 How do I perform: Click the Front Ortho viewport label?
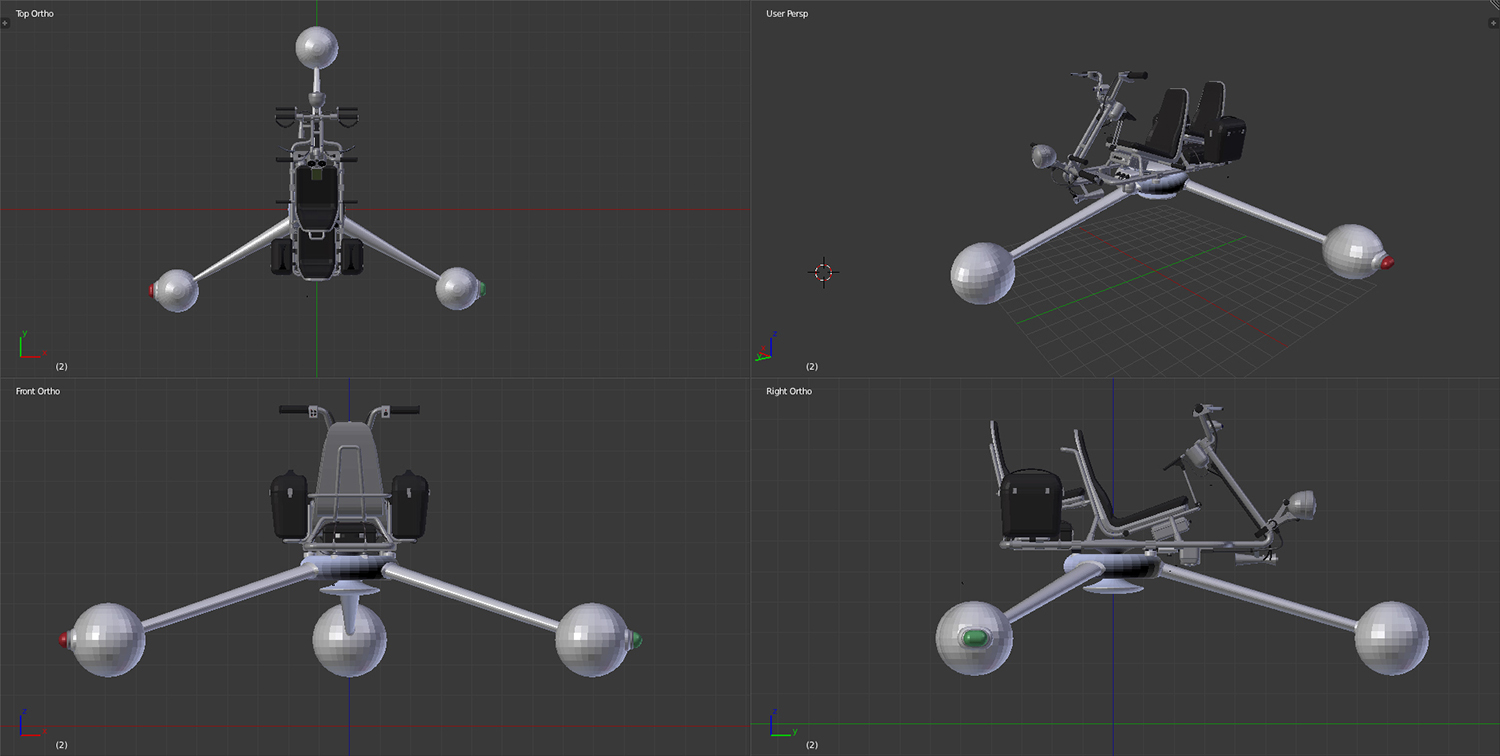[38, 391]
